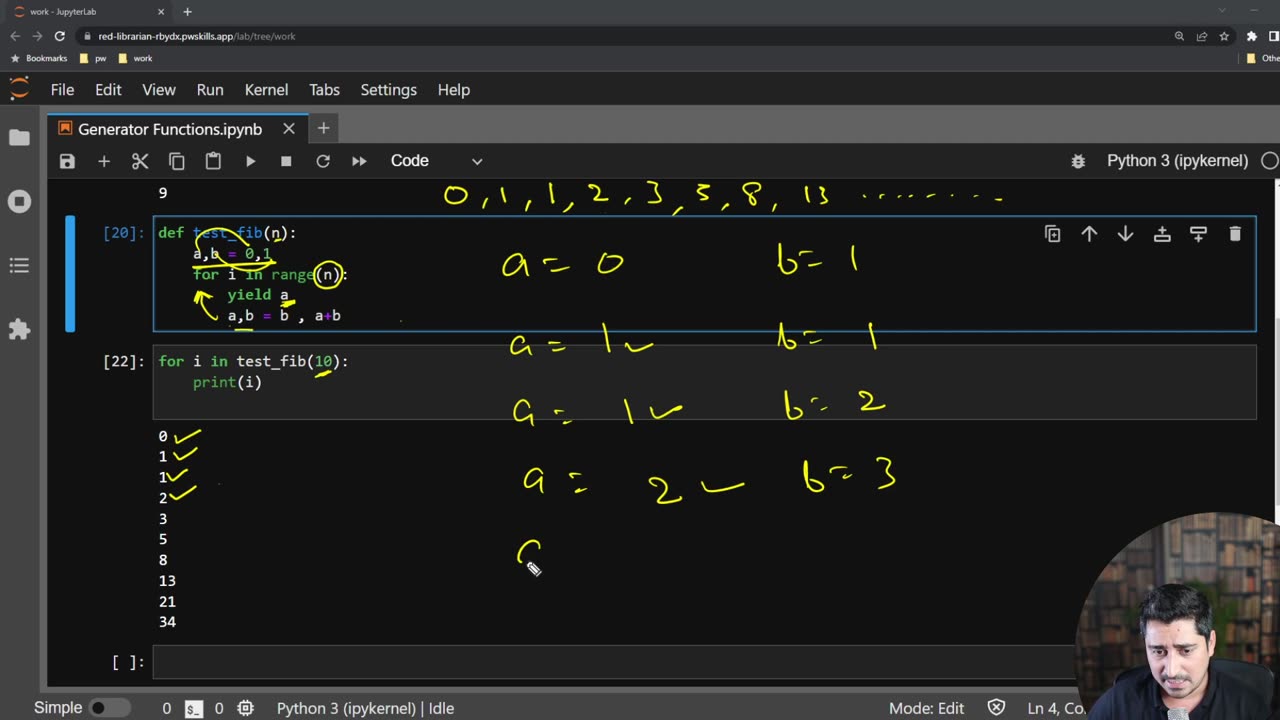Insert cell below active cell icon
Image resolution: width=1280 pixels, height=720 pixels.
(1198, 233)
